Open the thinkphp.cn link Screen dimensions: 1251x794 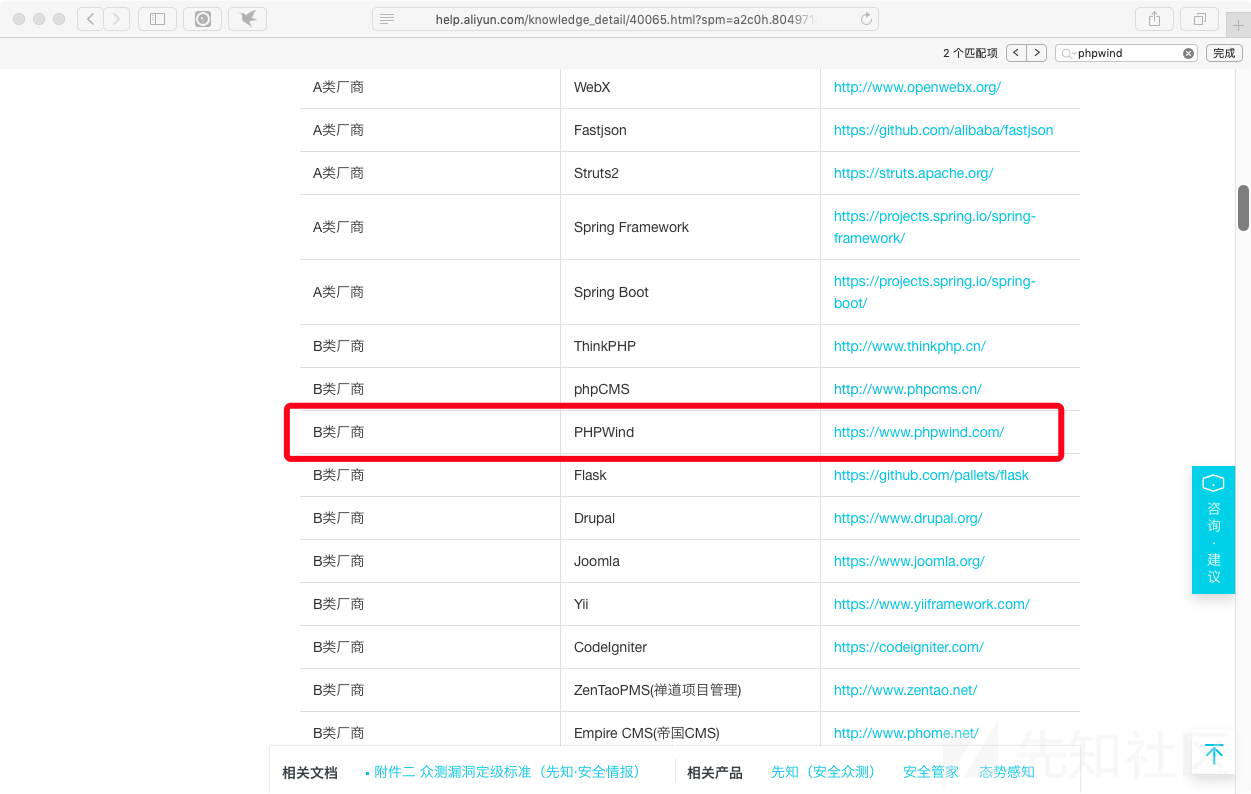909,346
